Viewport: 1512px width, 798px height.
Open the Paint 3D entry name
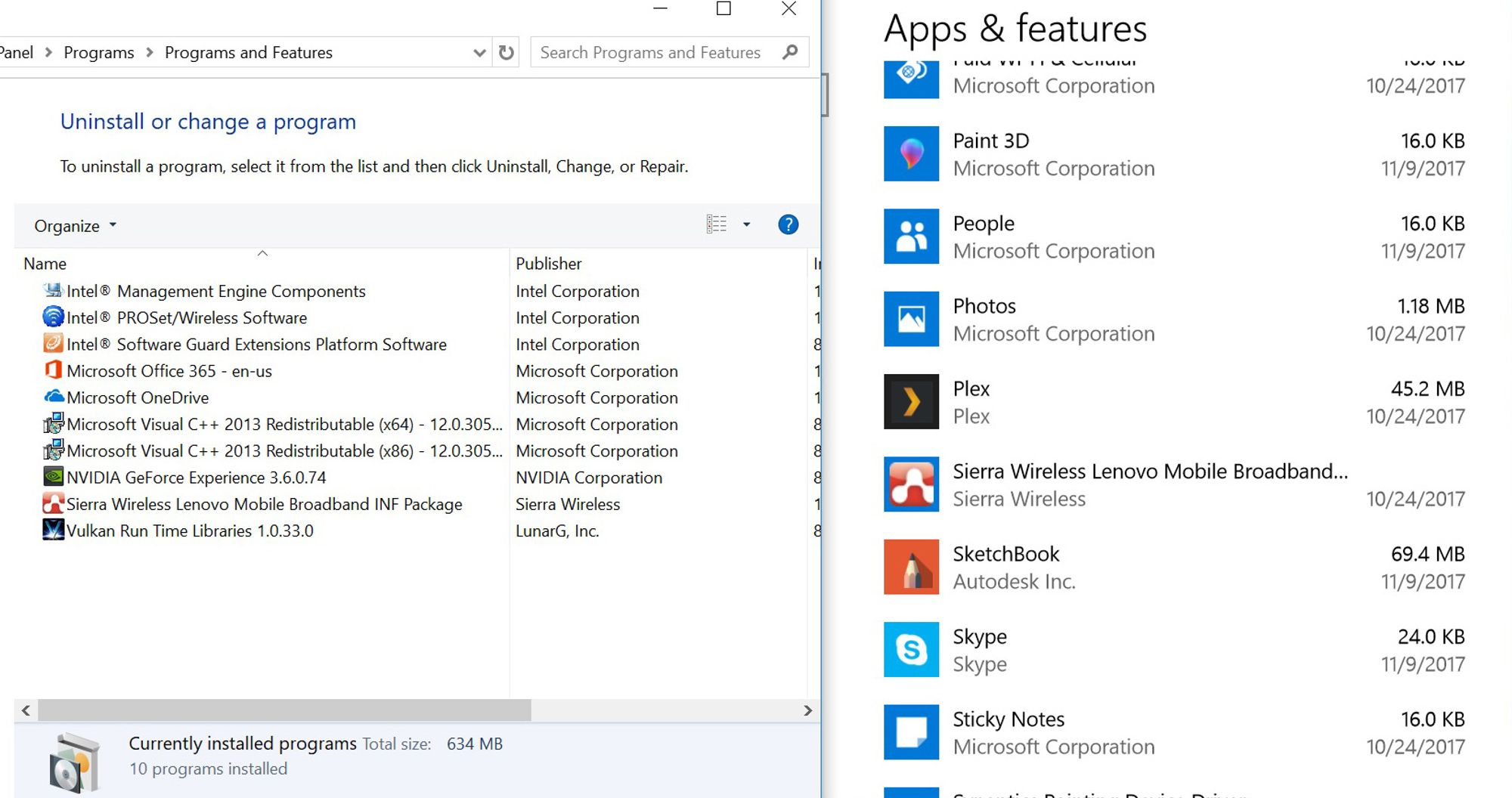991,141
